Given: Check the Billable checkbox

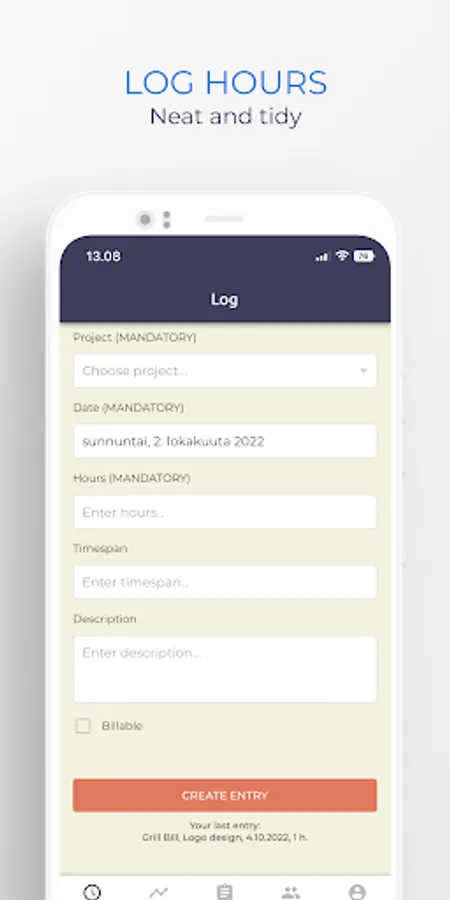Looking at the screenshot, I should [83, 726].
